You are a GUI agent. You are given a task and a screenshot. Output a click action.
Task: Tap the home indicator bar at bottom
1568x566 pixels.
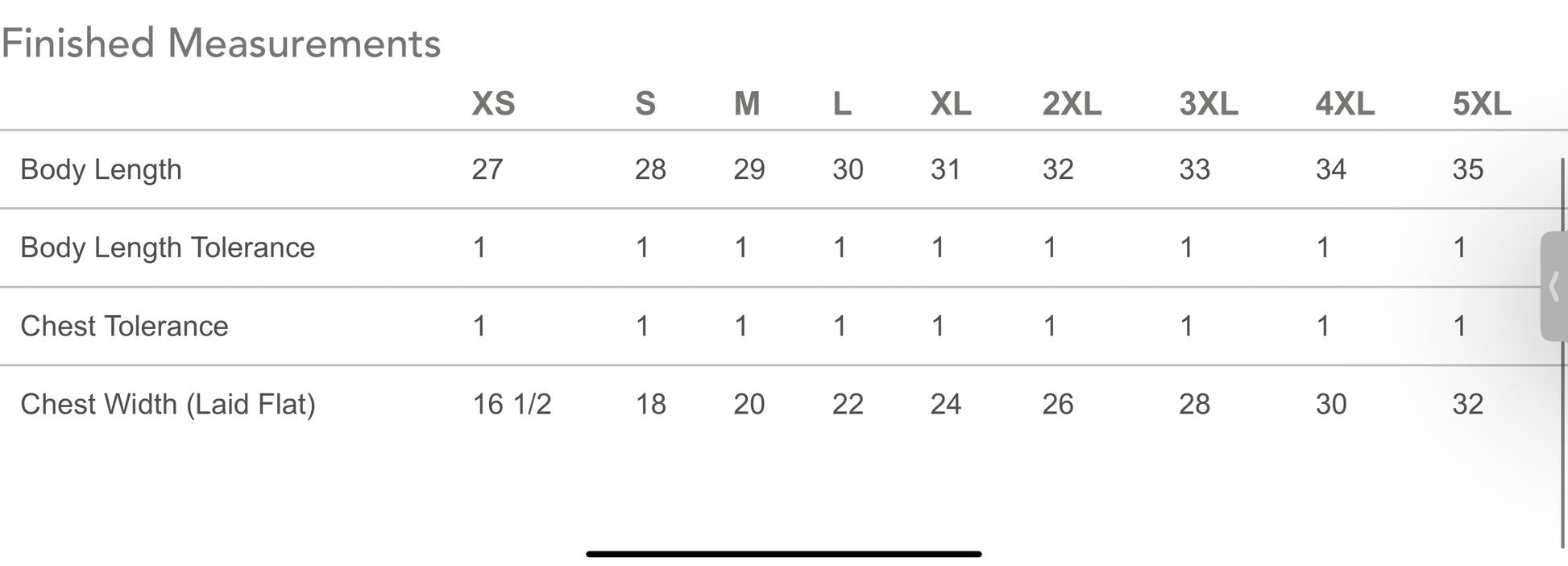coord(784,554)
